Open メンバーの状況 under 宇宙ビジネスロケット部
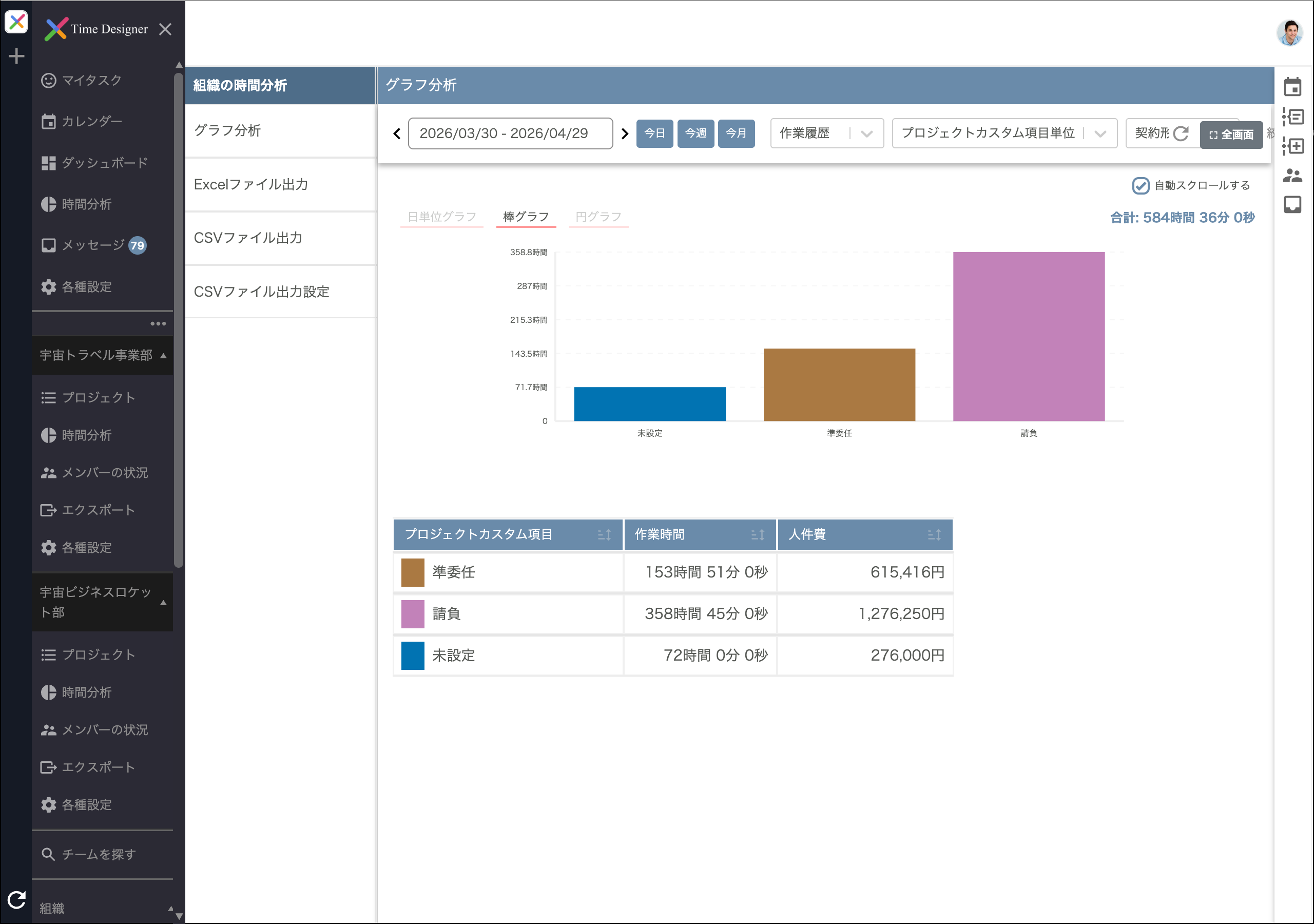1314x924 pixels. [103, 730]
